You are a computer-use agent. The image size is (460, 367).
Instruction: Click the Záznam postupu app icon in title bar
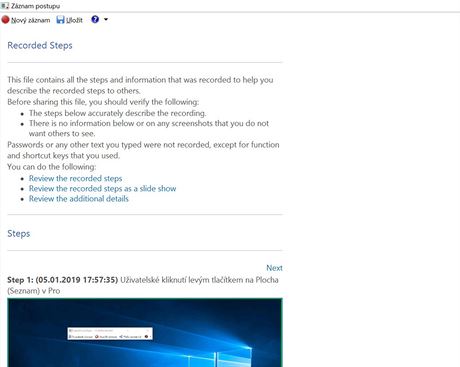[5, 6]
